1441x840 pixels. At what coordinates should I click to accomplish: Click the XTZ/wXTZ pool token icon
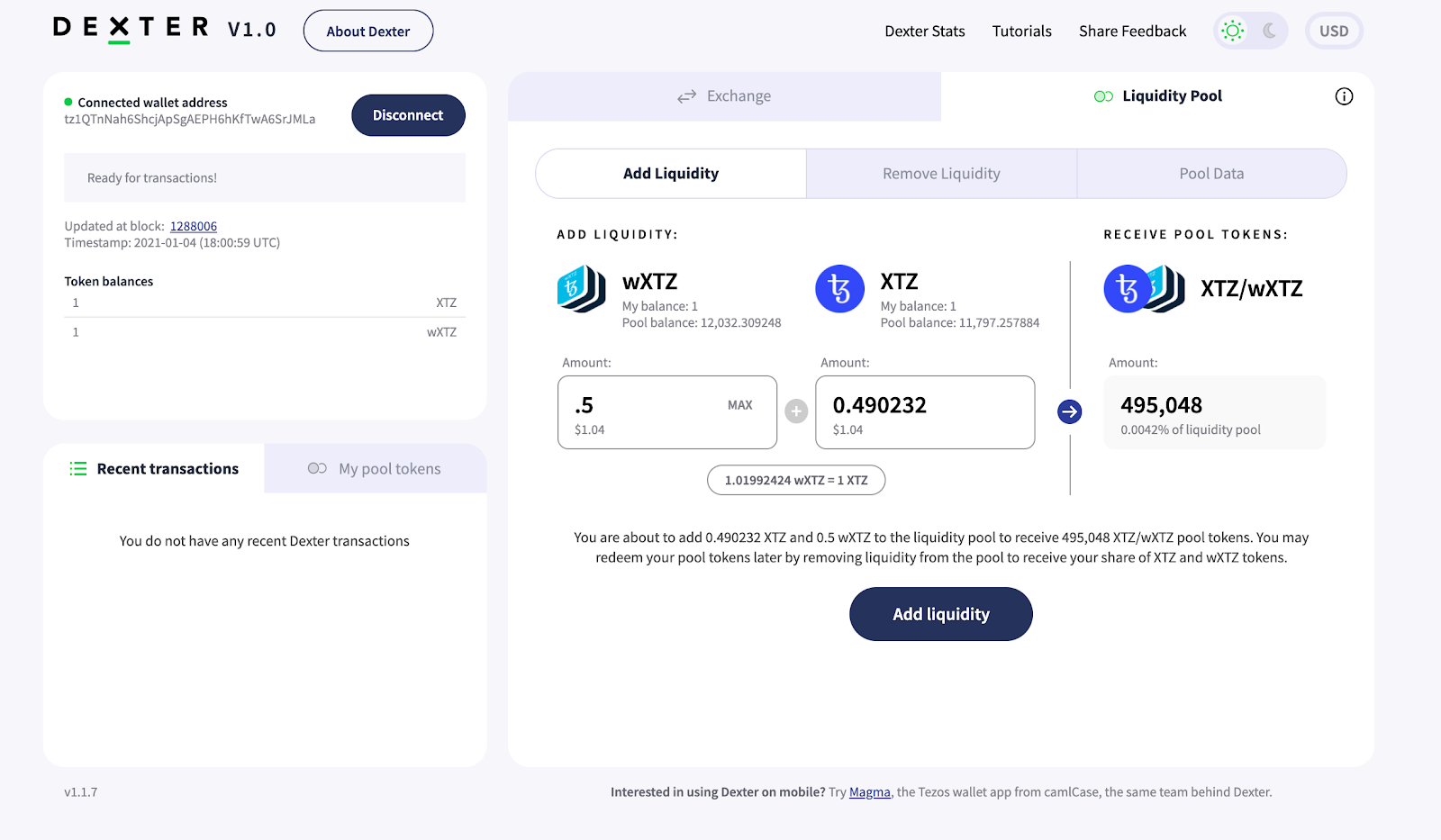1145,289
